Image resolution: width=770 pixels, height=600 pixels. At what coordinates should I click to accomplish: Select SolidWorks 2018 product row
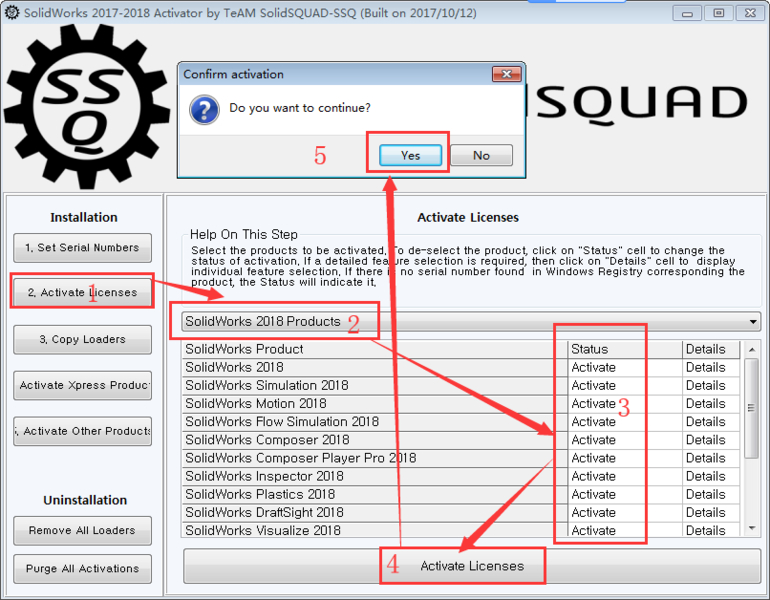(375, 367)
